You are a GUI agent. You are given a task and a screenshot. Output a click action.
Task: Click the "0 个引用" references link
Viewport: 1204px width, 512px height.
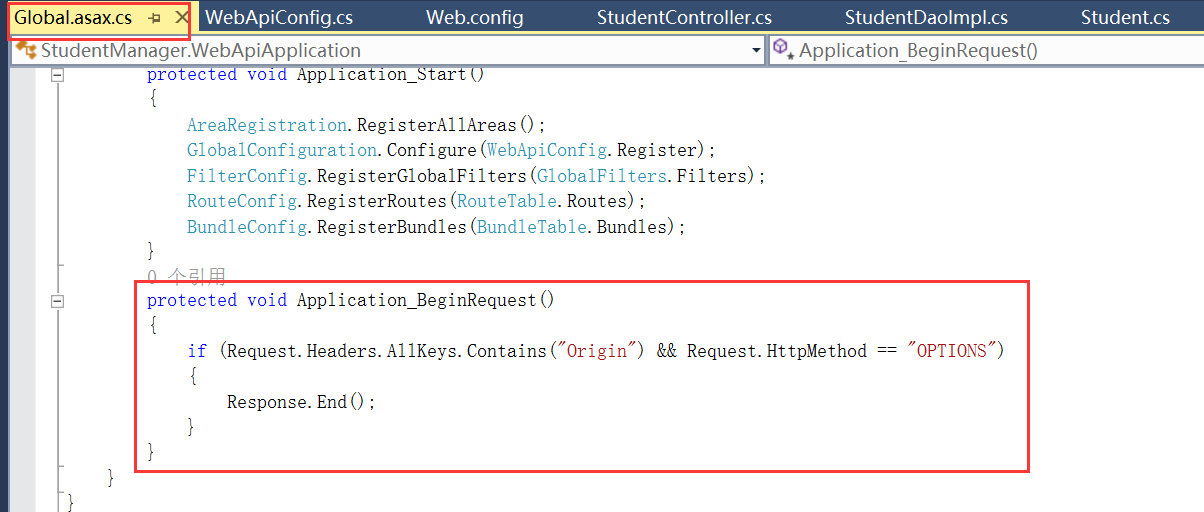click(186, 276)
